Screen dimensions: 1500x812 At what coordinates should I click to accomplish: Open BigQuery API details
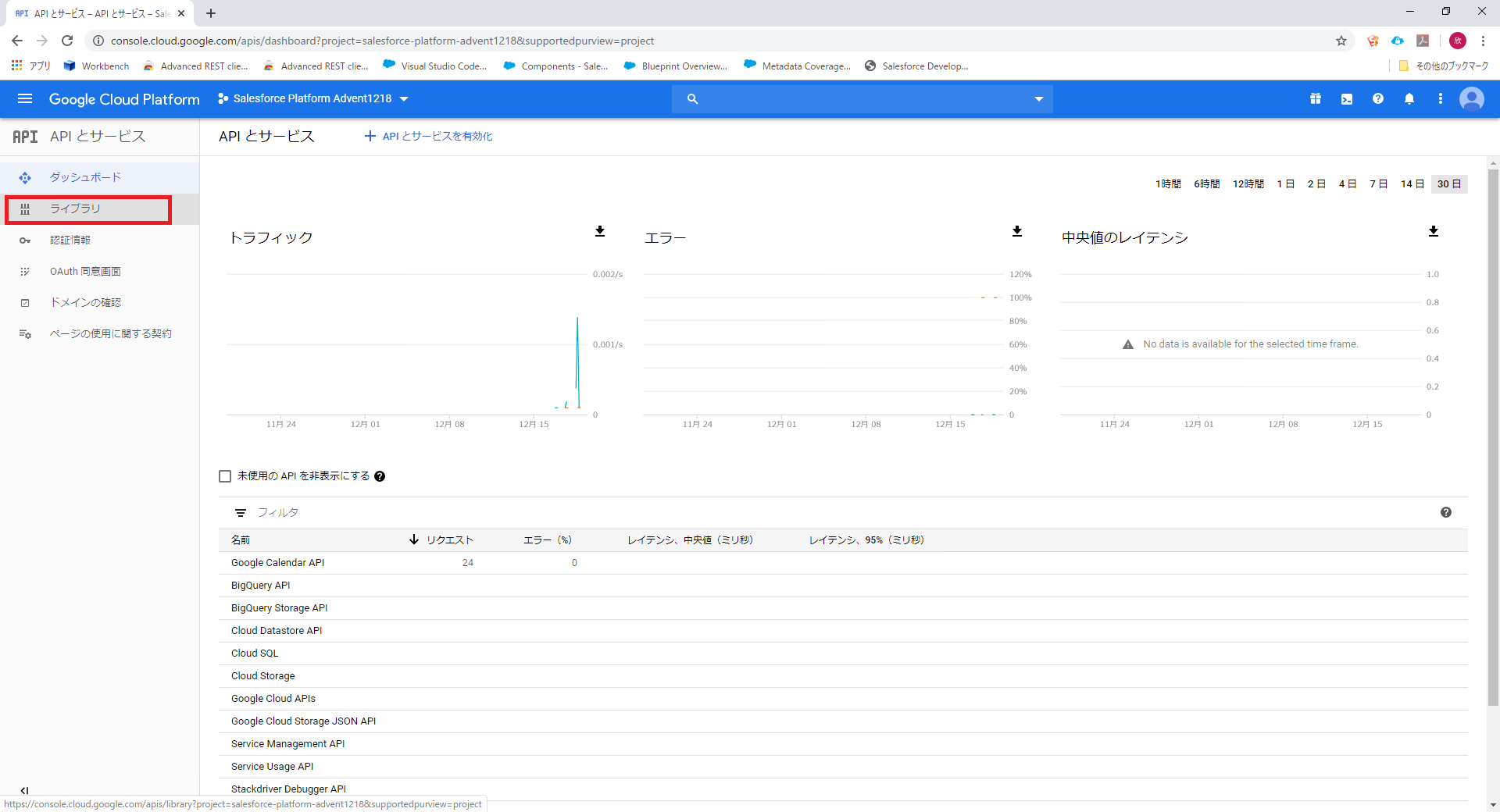pyautogui.click(x=260, y=586)
